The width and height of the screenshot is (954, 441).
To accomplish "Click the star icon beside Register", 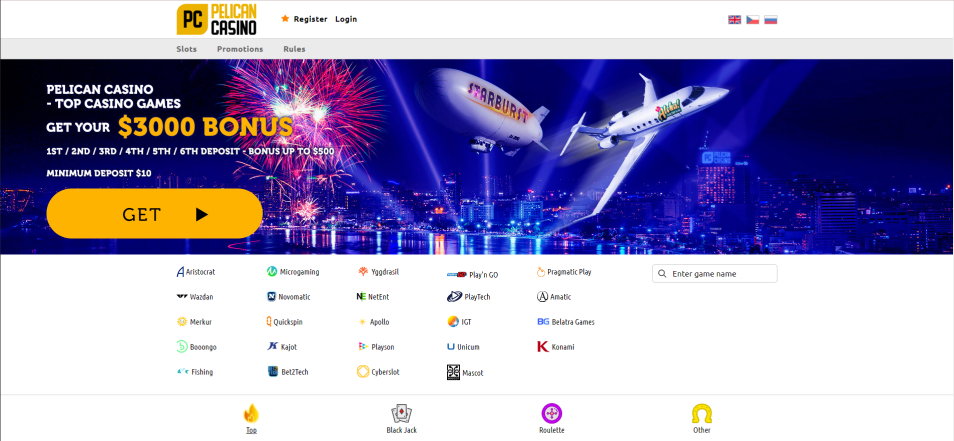I will 285,19.
